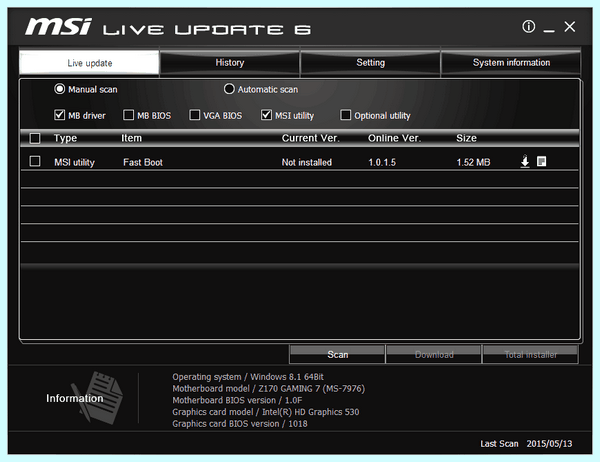The height and width of the screenshot is (462, 600).
Task: Click the download arrow icon for Fast Boot
Action: pos(525,161)
